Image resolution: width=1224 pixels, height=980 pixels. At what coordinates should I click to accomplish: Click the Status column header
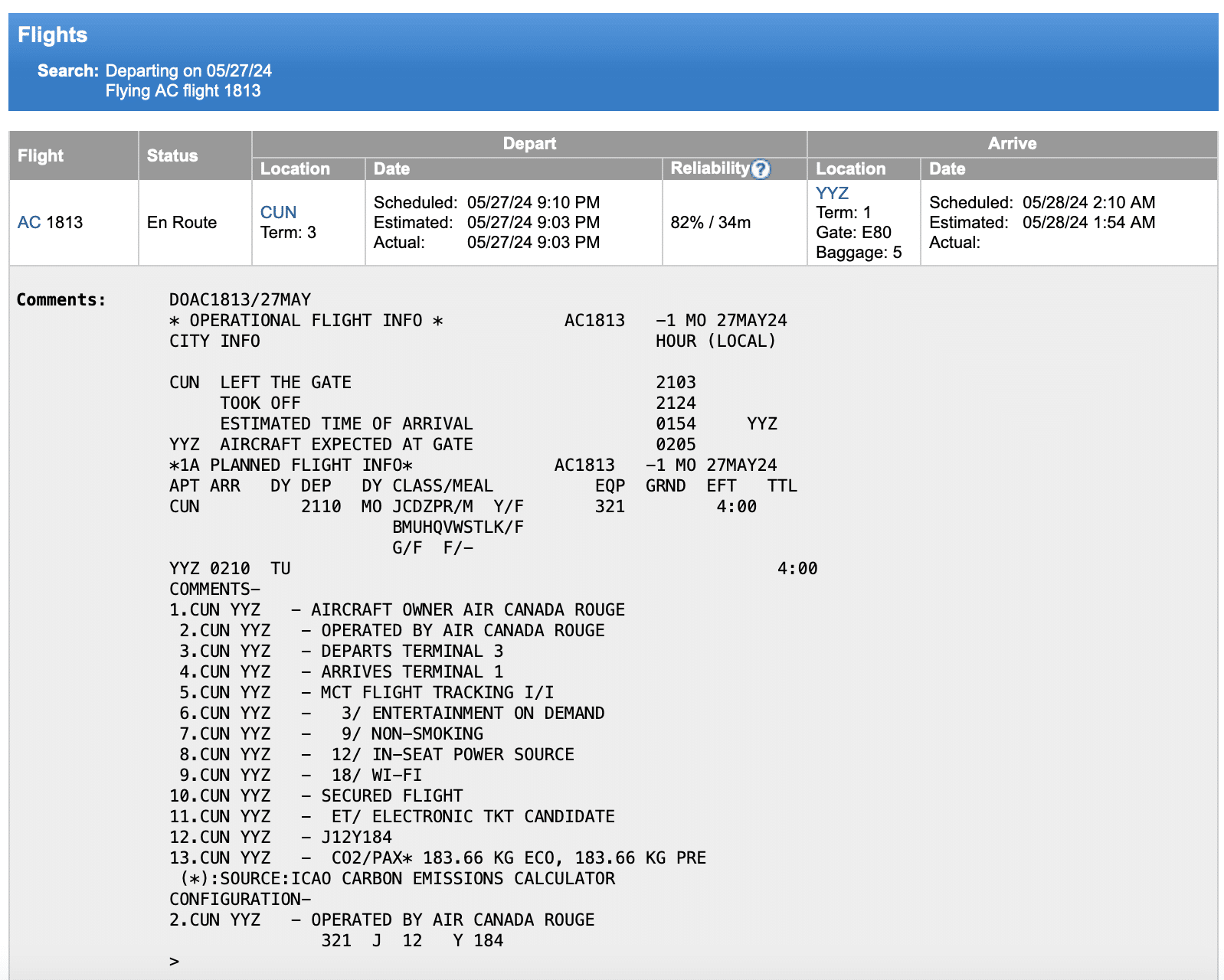point(172,156)
